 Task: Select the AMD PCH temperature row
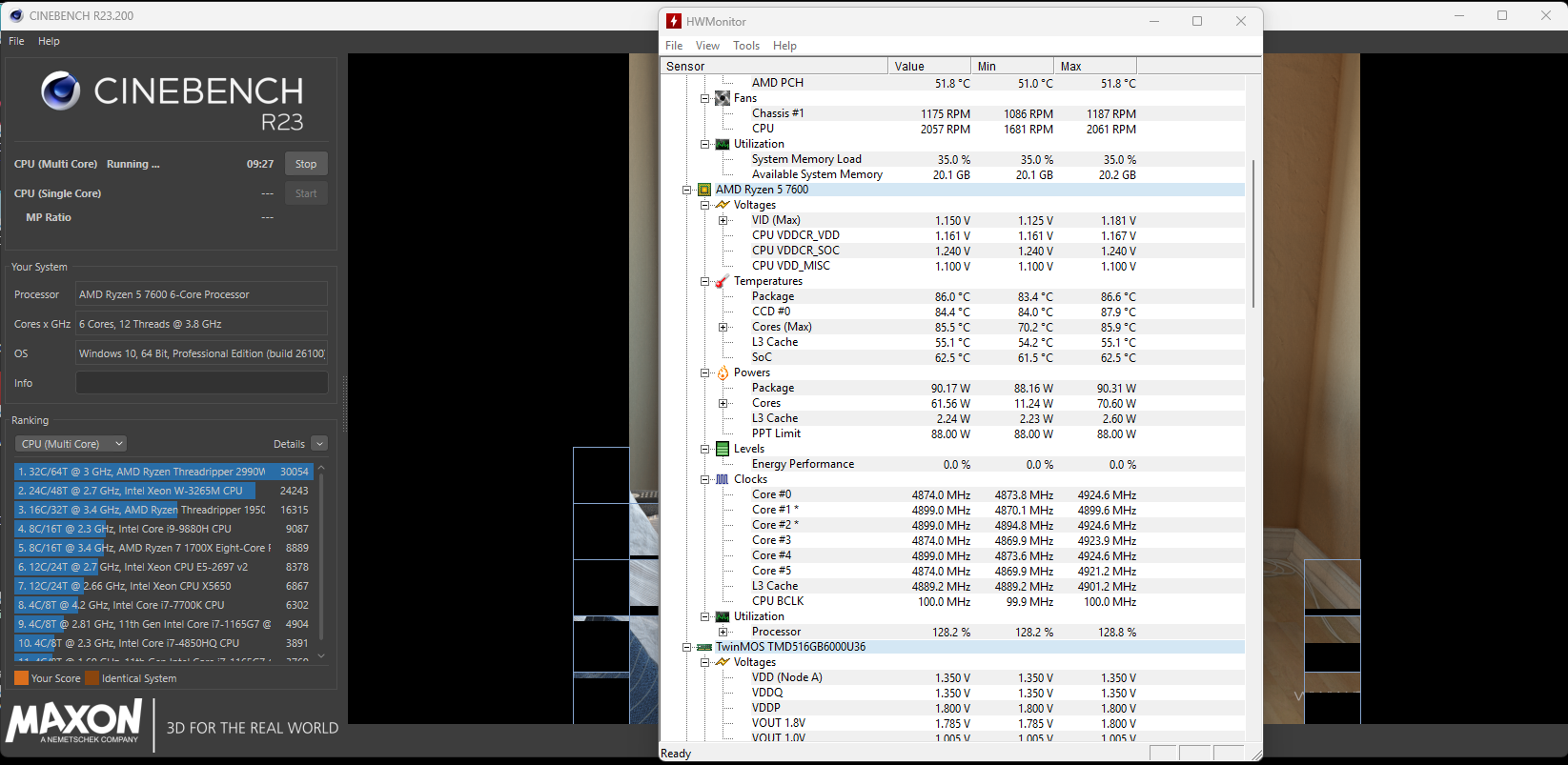(x=952, y=83)
